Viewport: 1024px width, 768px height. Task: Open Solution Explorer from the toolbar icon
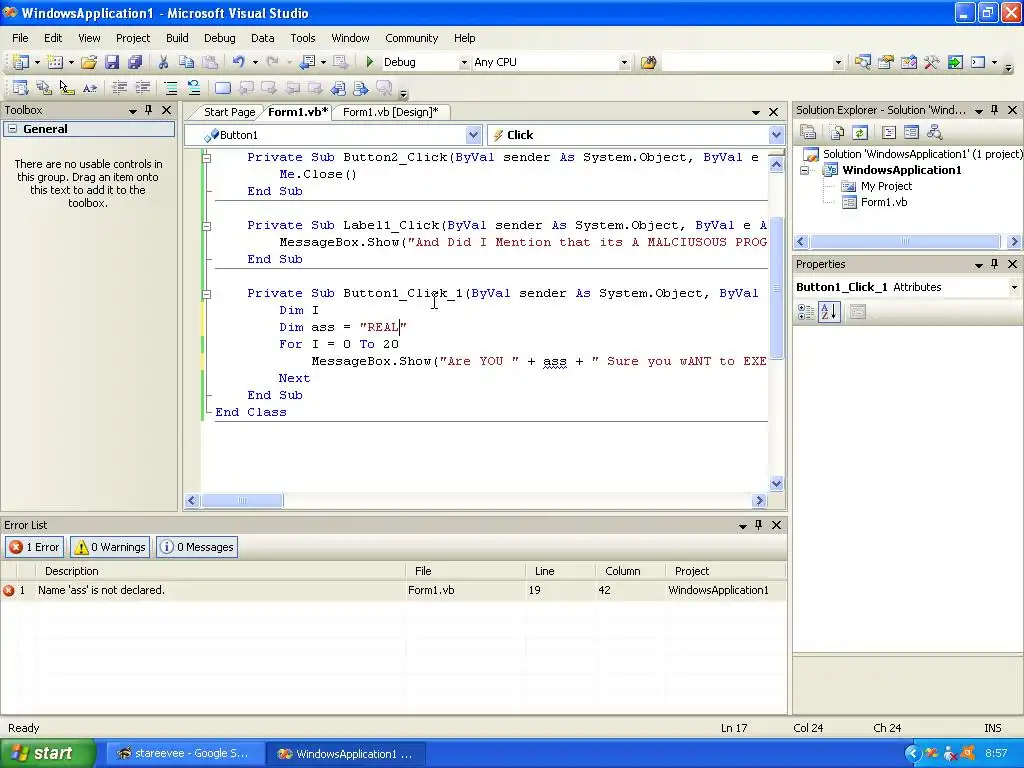click(x=863, y=62)
